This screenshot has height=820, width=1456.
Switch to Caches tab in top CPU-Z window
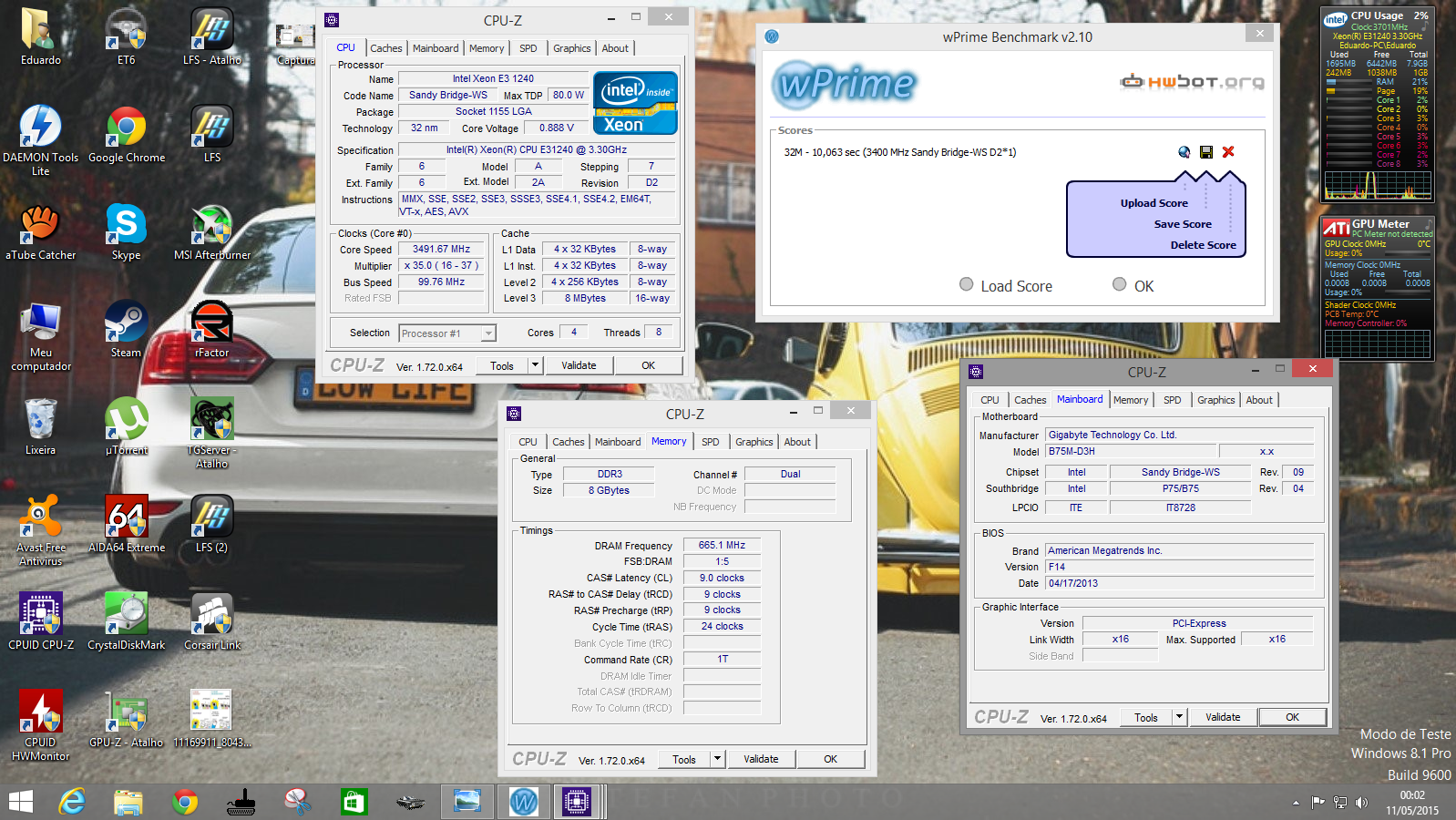click(x=386, y=48)
